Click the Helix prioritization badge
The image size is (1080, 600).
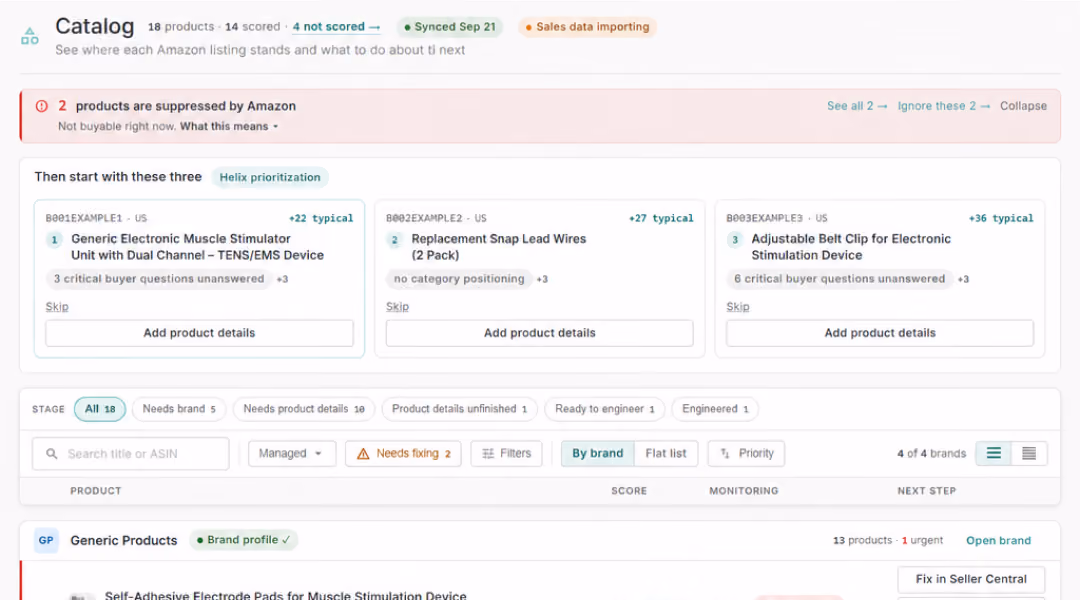click(270, 177)
